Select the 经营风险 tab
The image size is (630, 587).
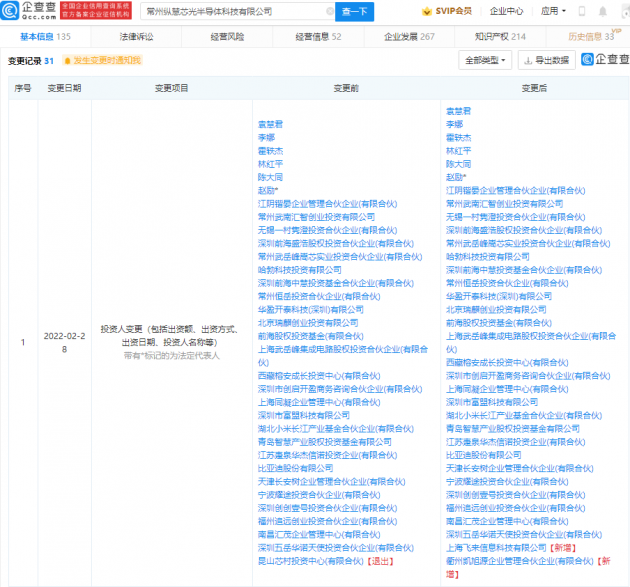(x=227, y=37)
